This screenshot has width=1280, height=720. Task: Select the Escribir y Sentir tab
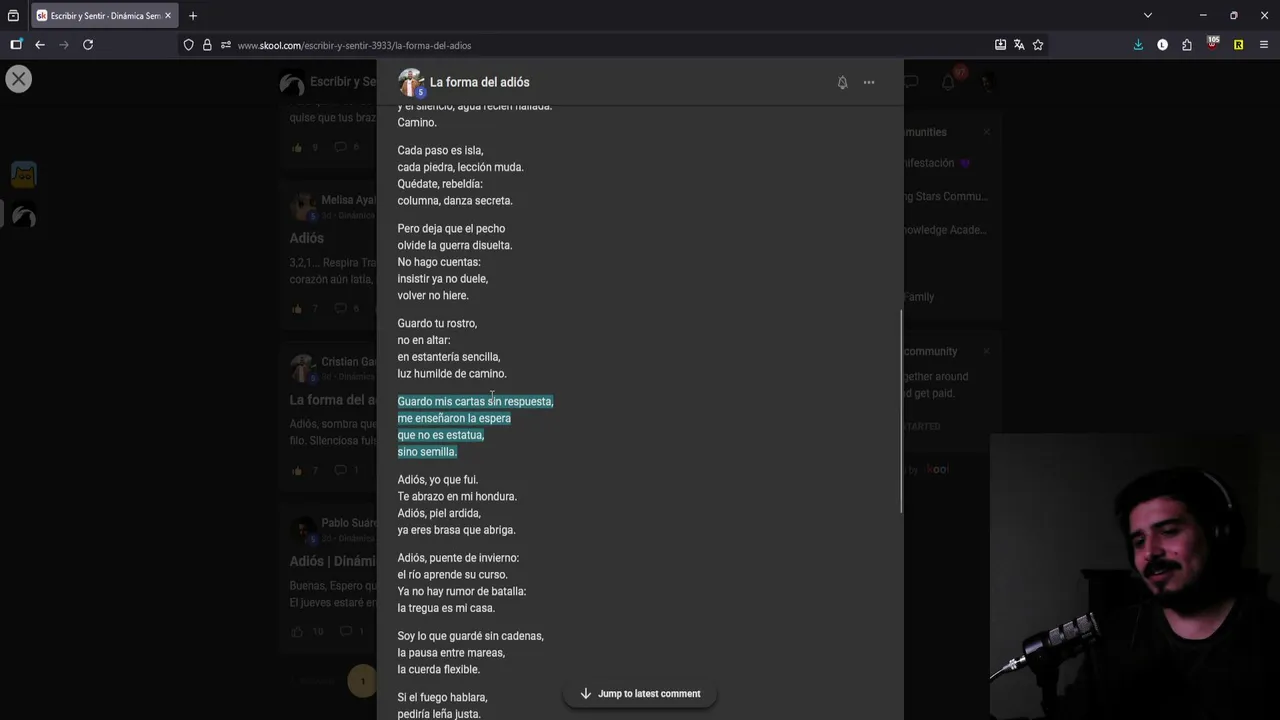100,16
